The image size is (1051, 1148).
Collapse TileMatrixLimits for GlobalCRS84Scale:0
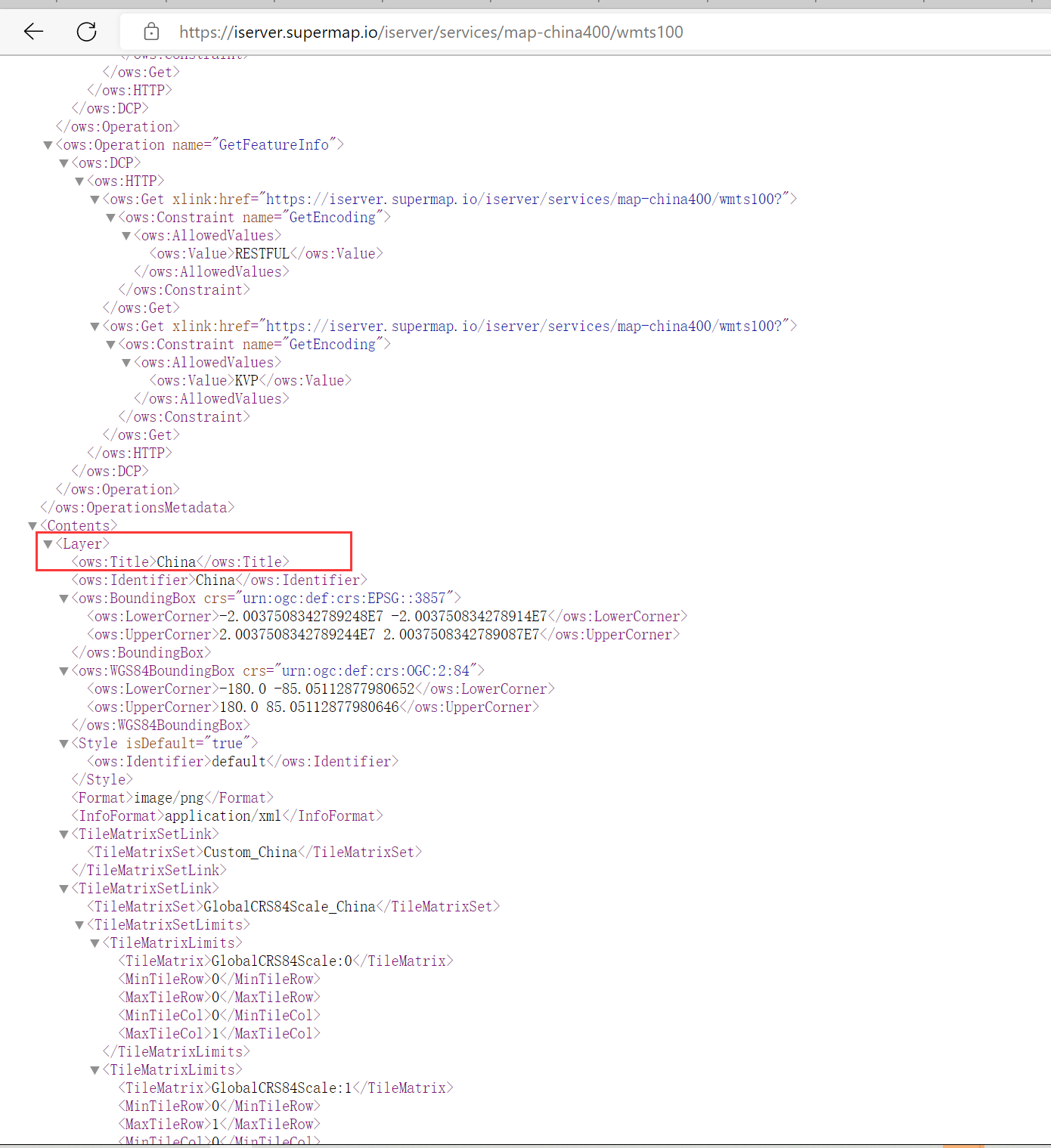click(95, 943)
